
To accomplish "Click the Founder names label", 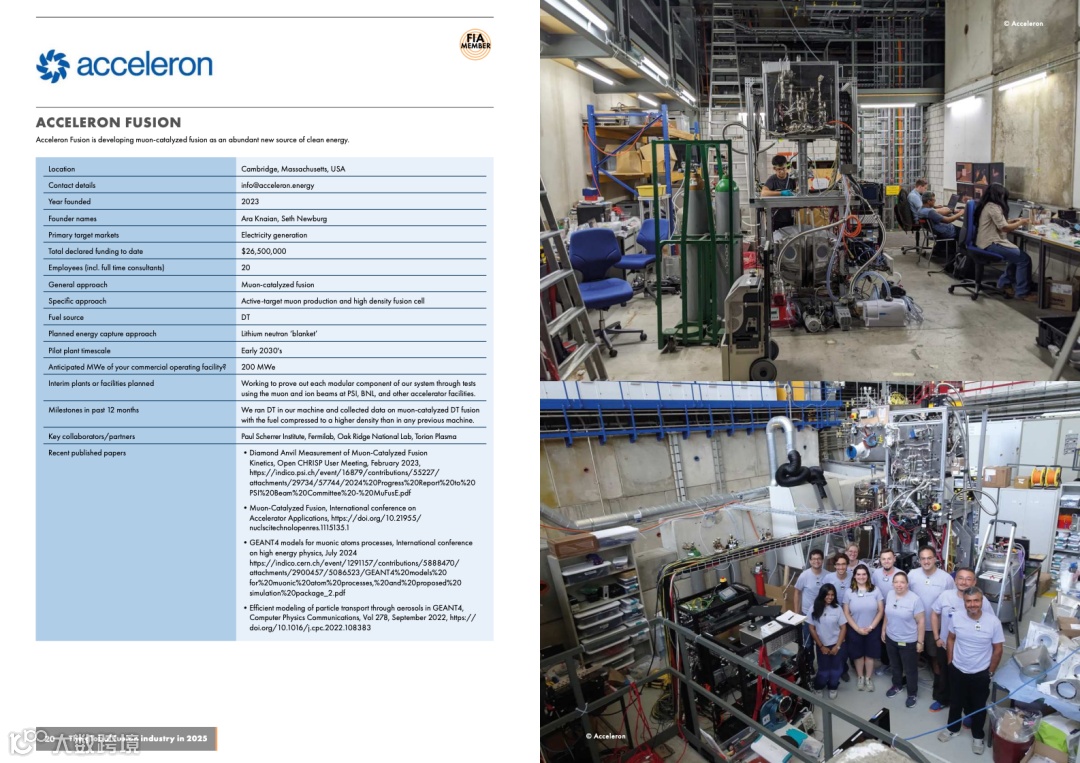I will (72, 218).
